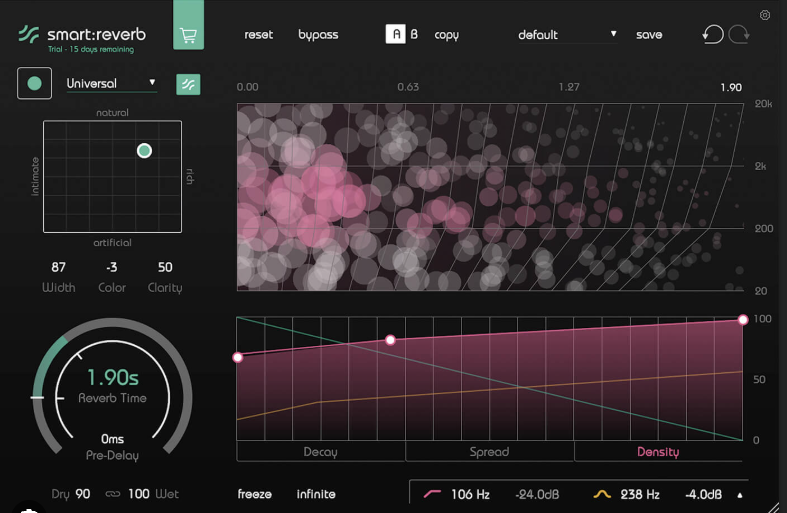Toggle the dry/wet link chain icon

(x=113, y=494)
